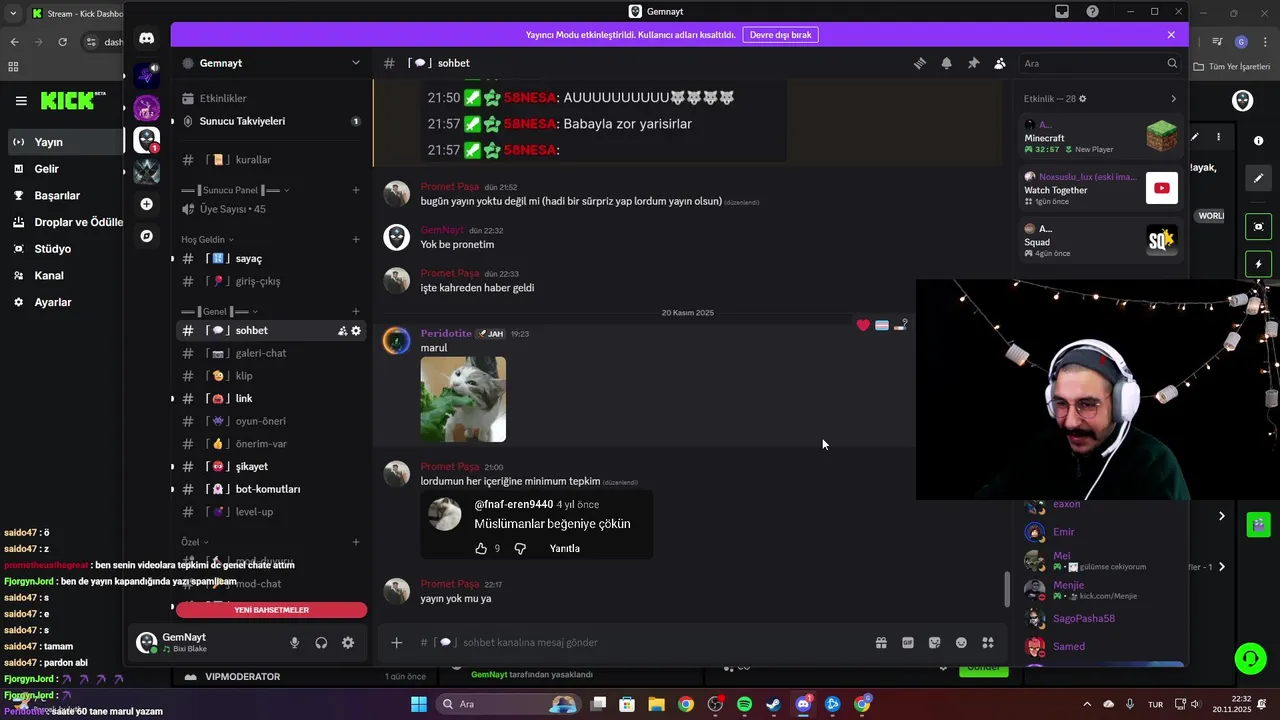Open the Minecraft activity card

click(x=1100, y=137)
